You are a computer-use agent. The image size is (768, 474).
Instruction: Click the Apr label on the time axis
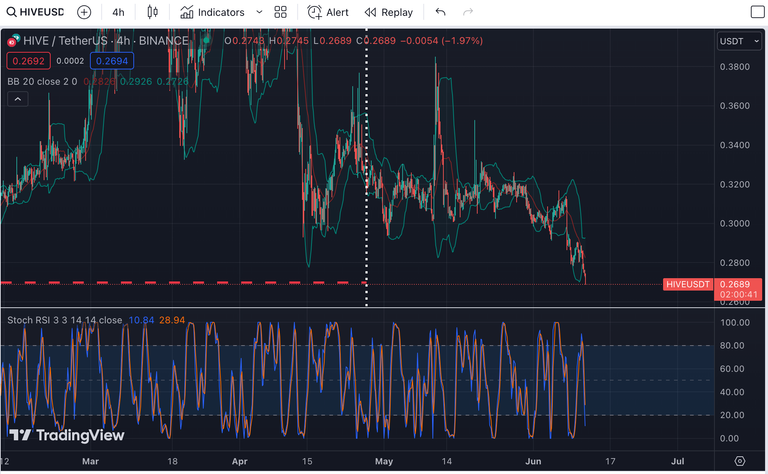coord(240,461)
